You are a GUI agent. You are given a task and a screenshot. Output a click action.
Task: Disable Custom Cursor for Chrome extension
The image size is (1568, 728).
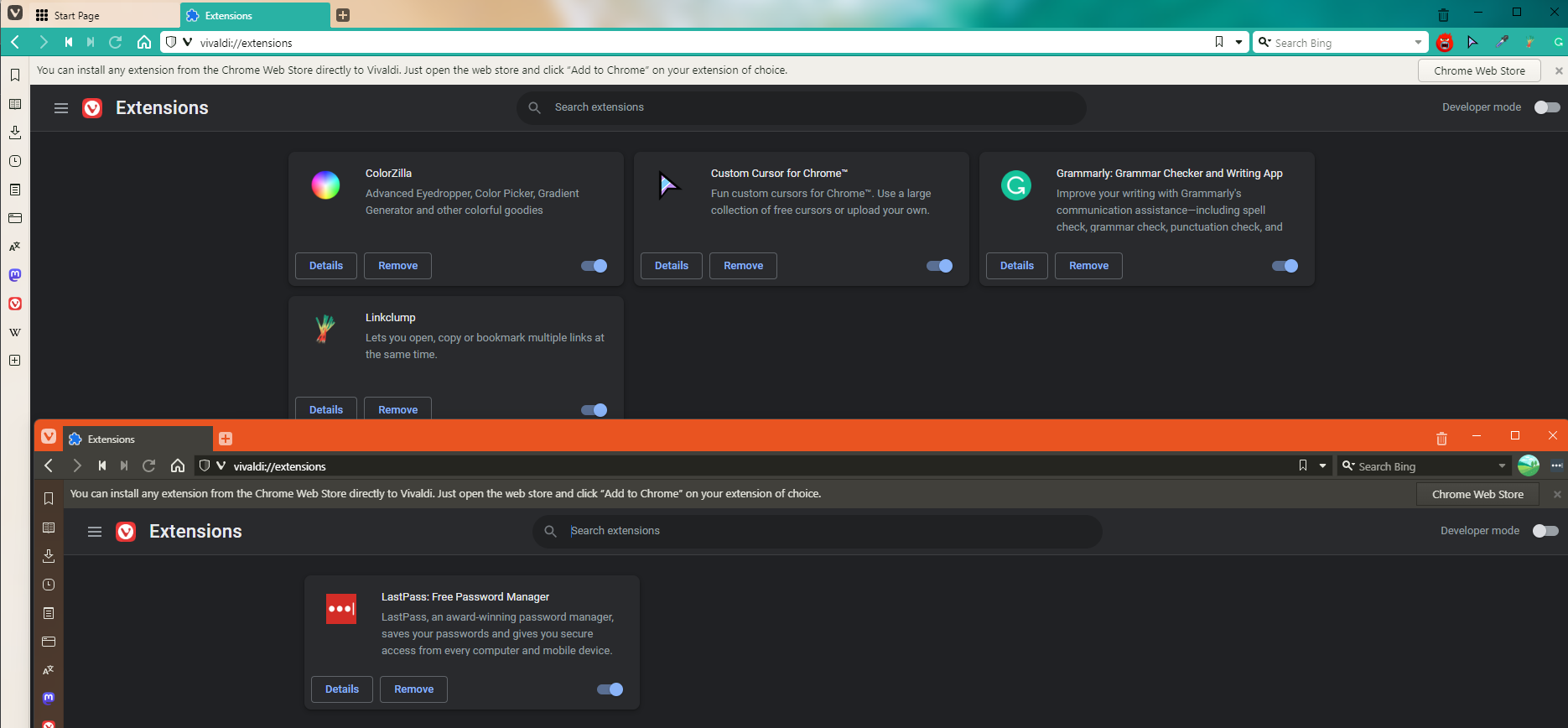940,266
